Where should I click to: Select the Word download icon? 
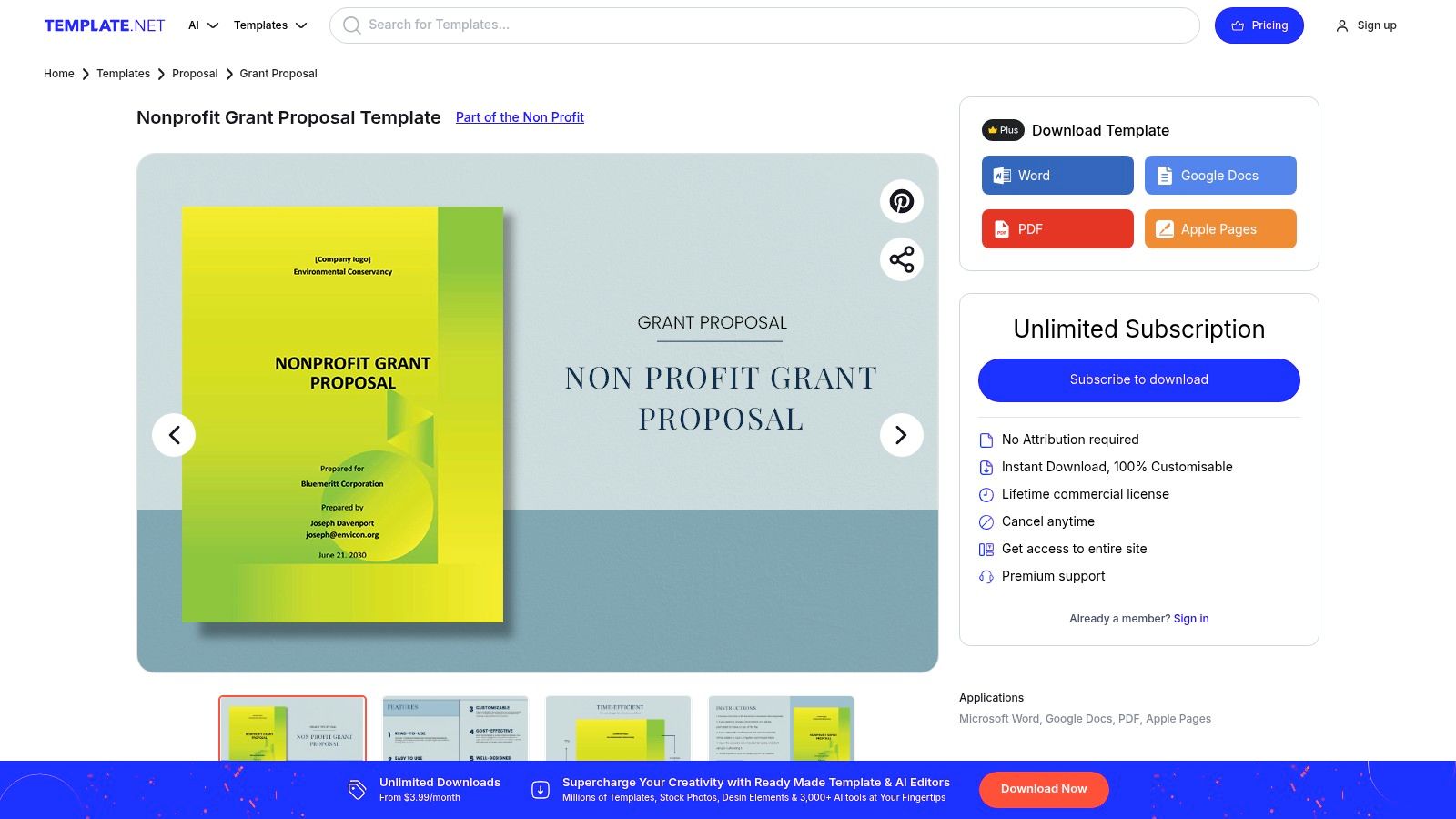tap(1002, 175)
